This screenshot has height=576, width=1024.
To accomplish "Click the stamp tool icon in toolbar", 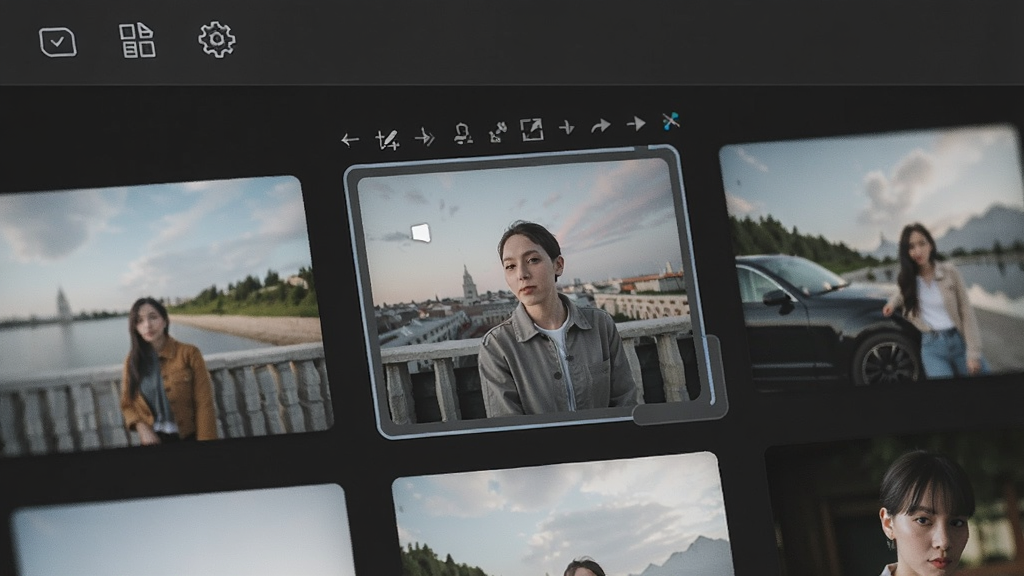I will [462, 134].
